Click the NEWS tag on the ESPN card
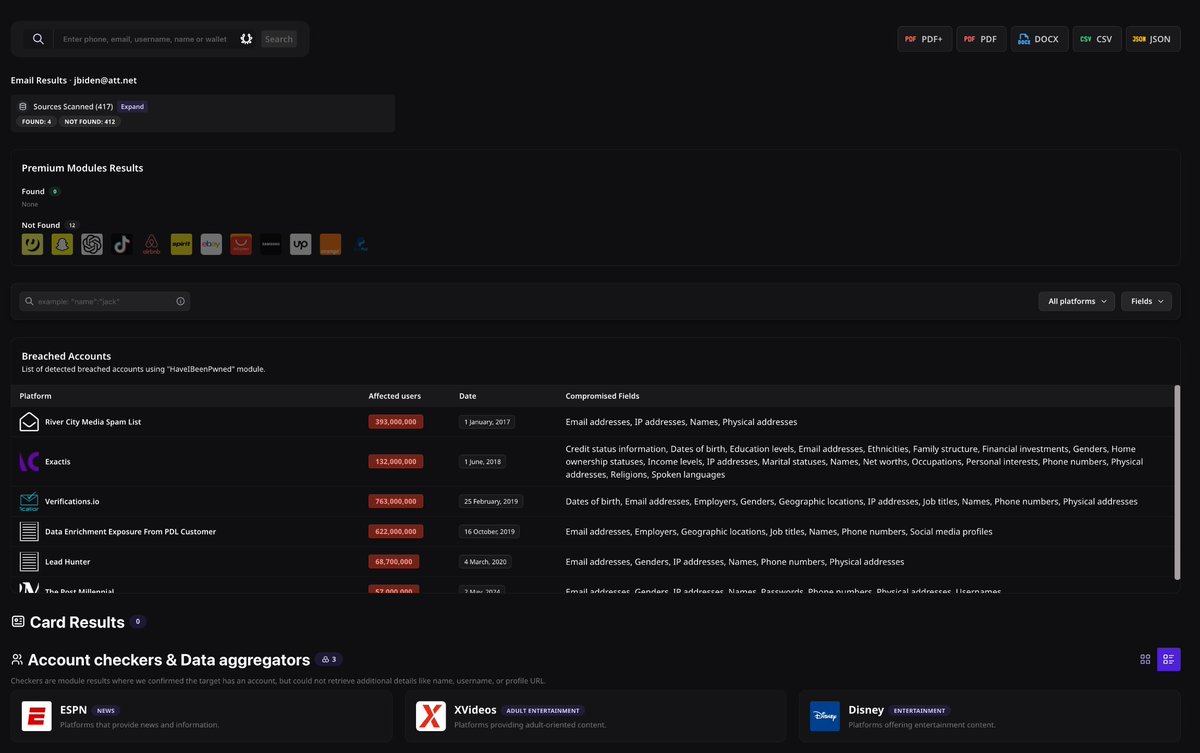The image size is (1200, 753). pos(106,711)
